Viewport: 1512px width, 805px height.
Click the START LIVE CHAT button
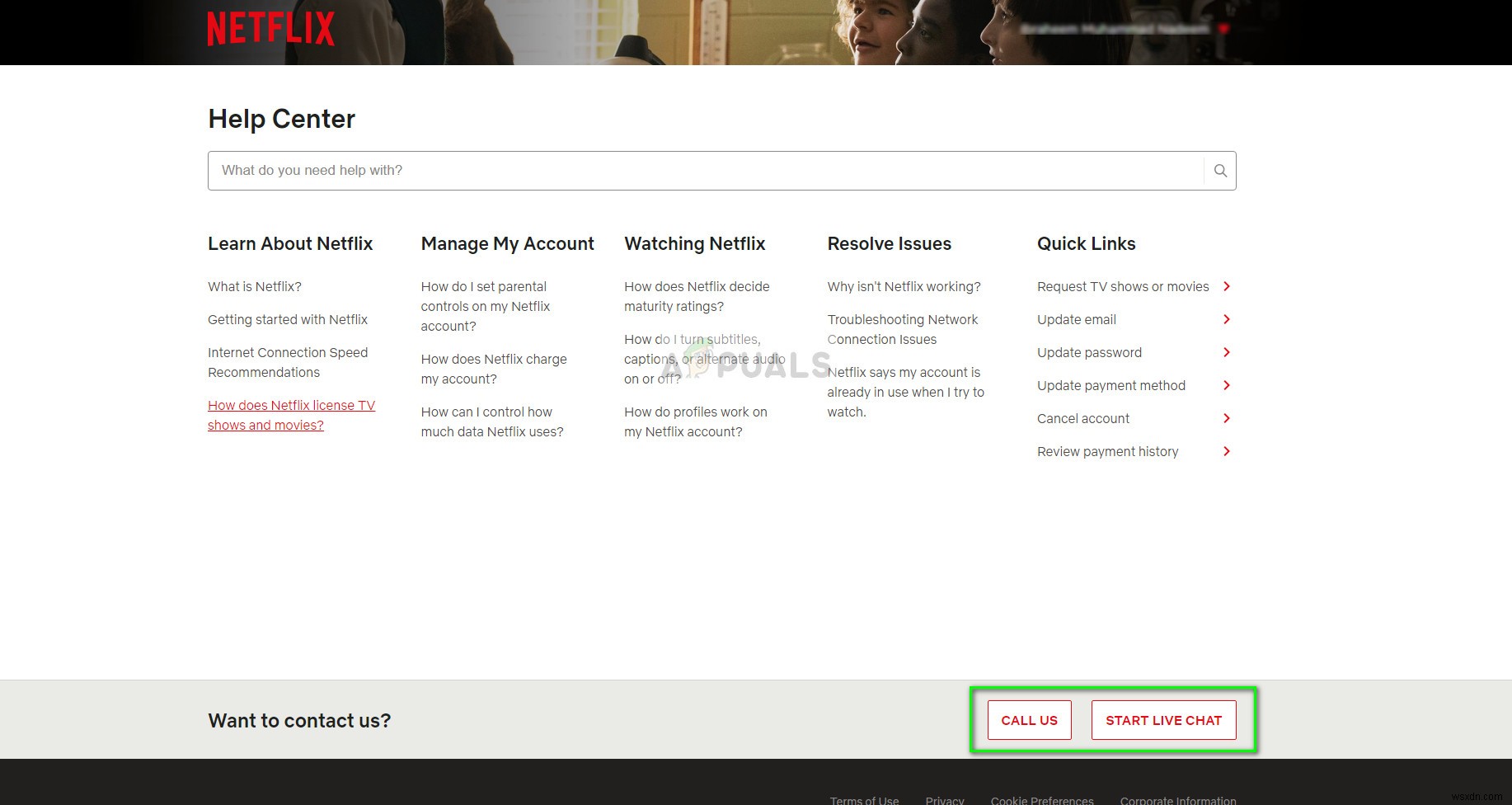coord(1163,719)
